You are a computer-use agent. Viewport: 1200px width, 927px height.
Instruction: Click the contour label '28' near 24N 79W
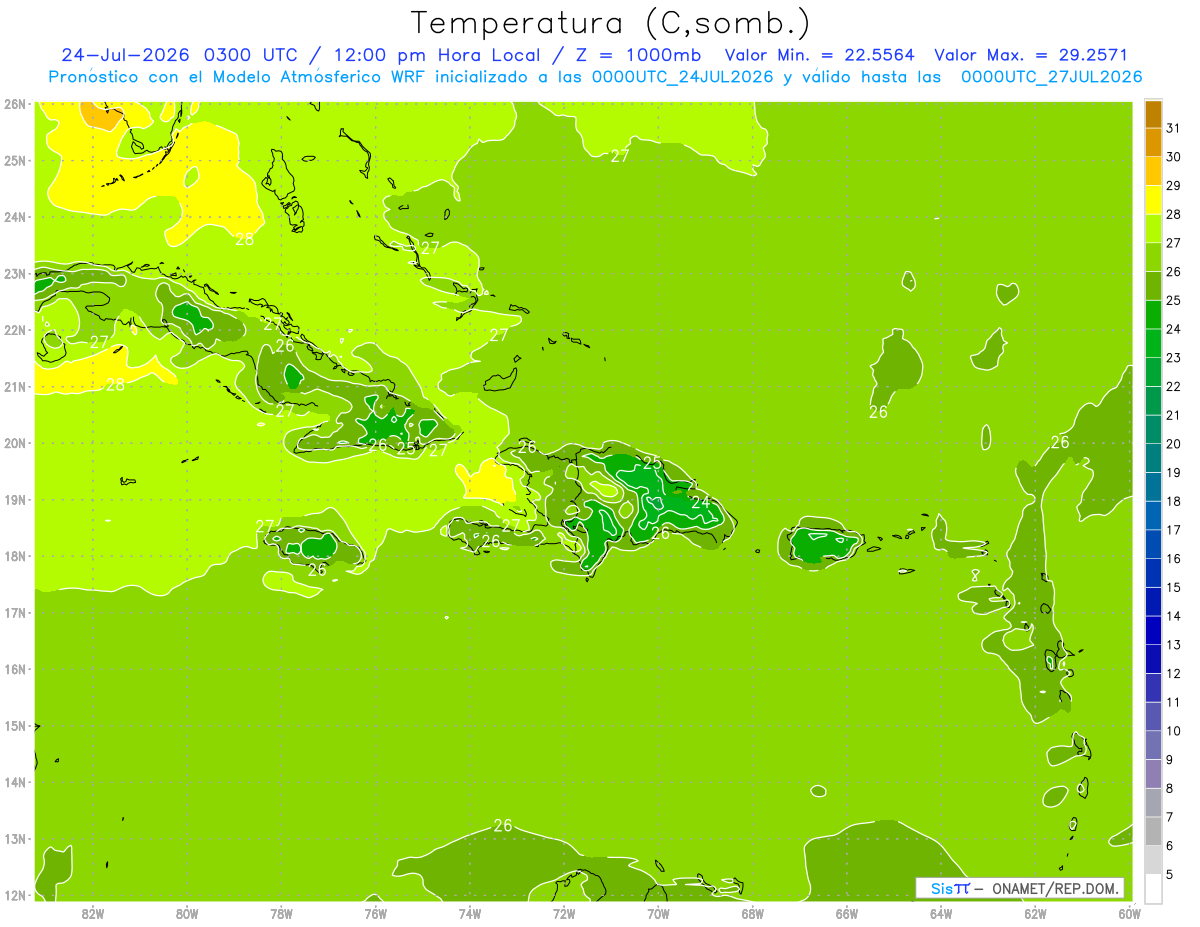click(244, 239)
